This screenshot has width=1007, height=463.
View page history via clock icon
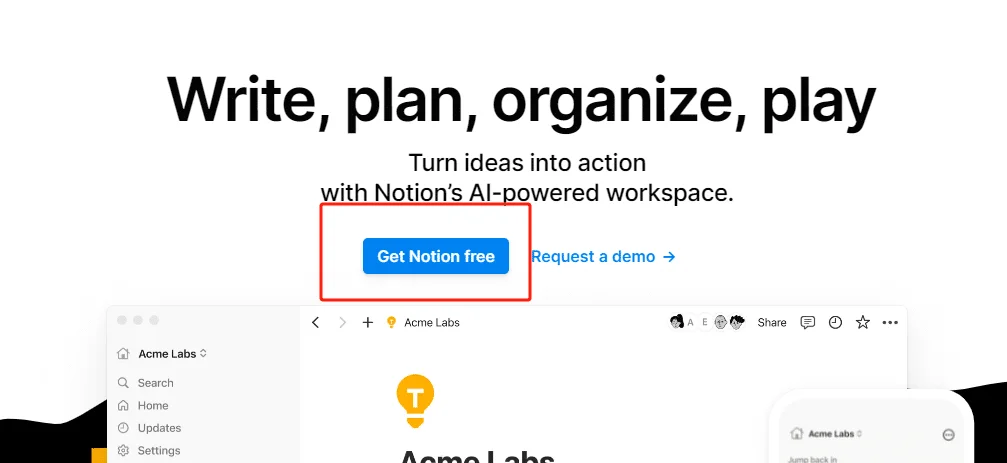[835, 322]
